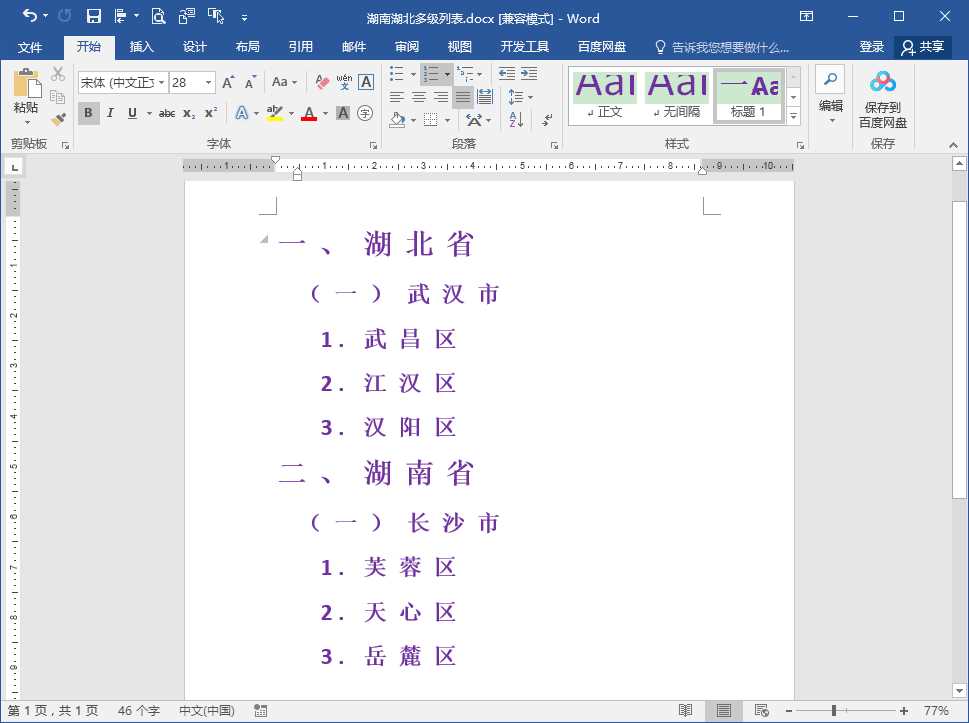969x723 pixels.
Task: Apply bold formatting to selected text
Action: coord(88,112)
